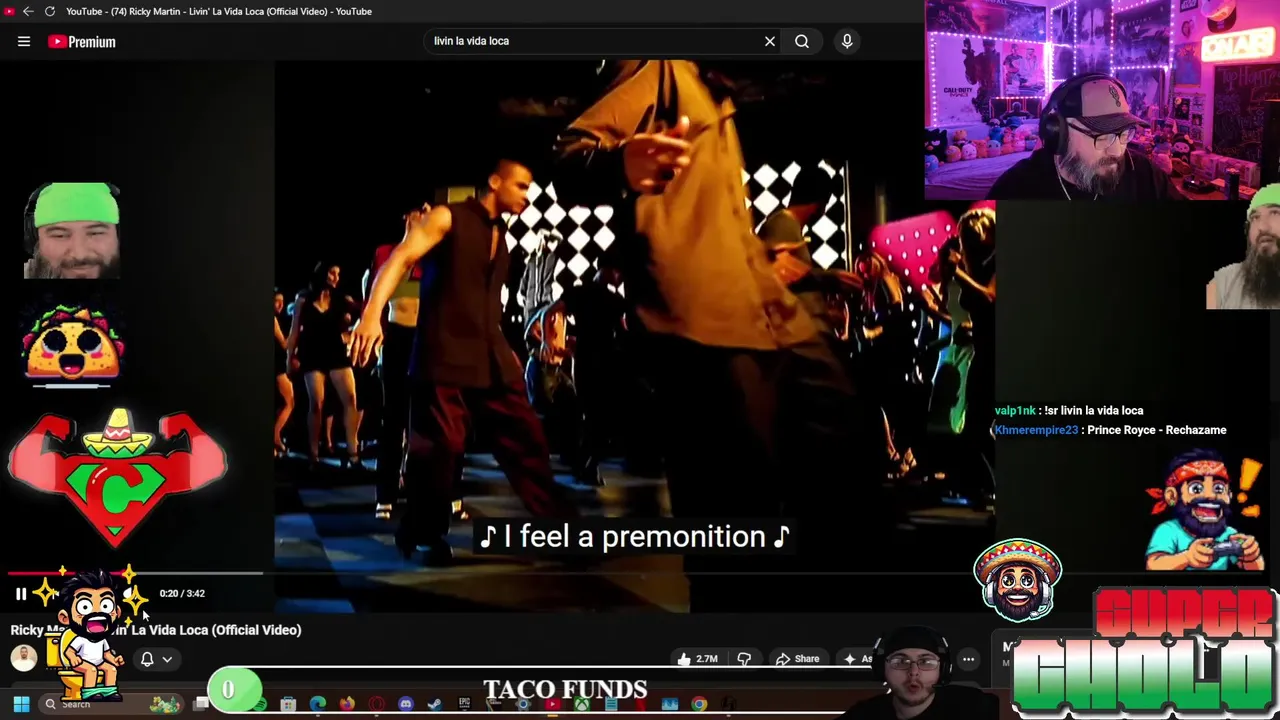Click the chat username 'valp1nk'
Screen dimensions: 1280x720
1015,410
